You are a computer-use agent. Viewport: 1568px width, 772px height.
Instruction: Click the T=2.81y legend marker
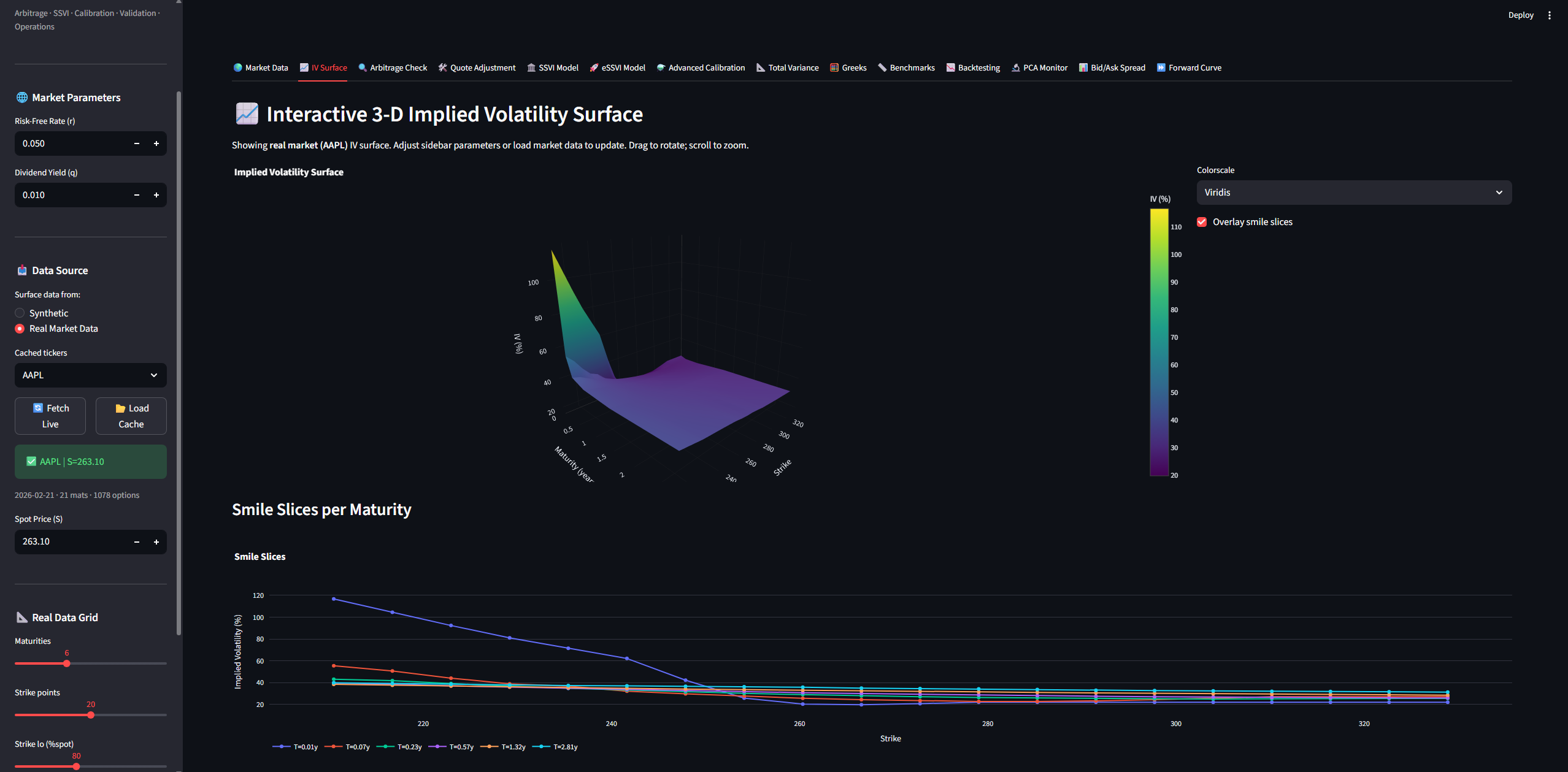541,747
